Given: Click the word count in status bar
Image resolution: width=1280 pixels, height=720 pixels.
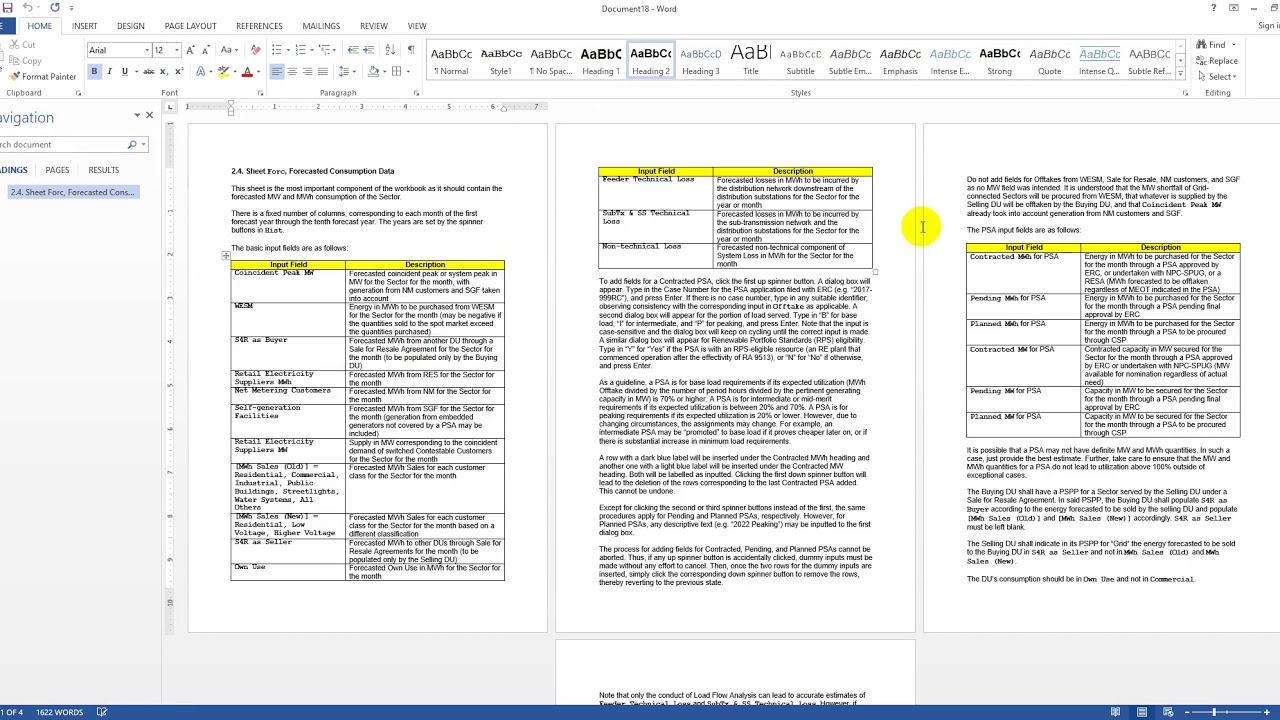Looking at the screenshot, I should click(59, 712).
